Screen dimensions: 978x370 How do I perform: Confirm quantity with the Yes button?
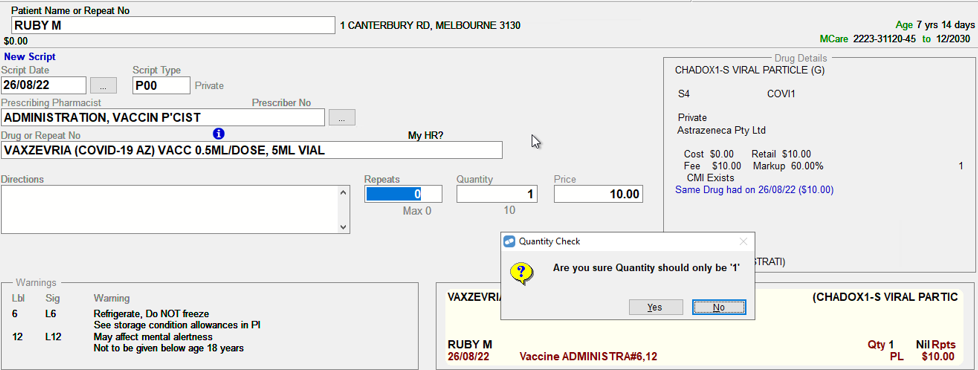click(x=655, y=307)
